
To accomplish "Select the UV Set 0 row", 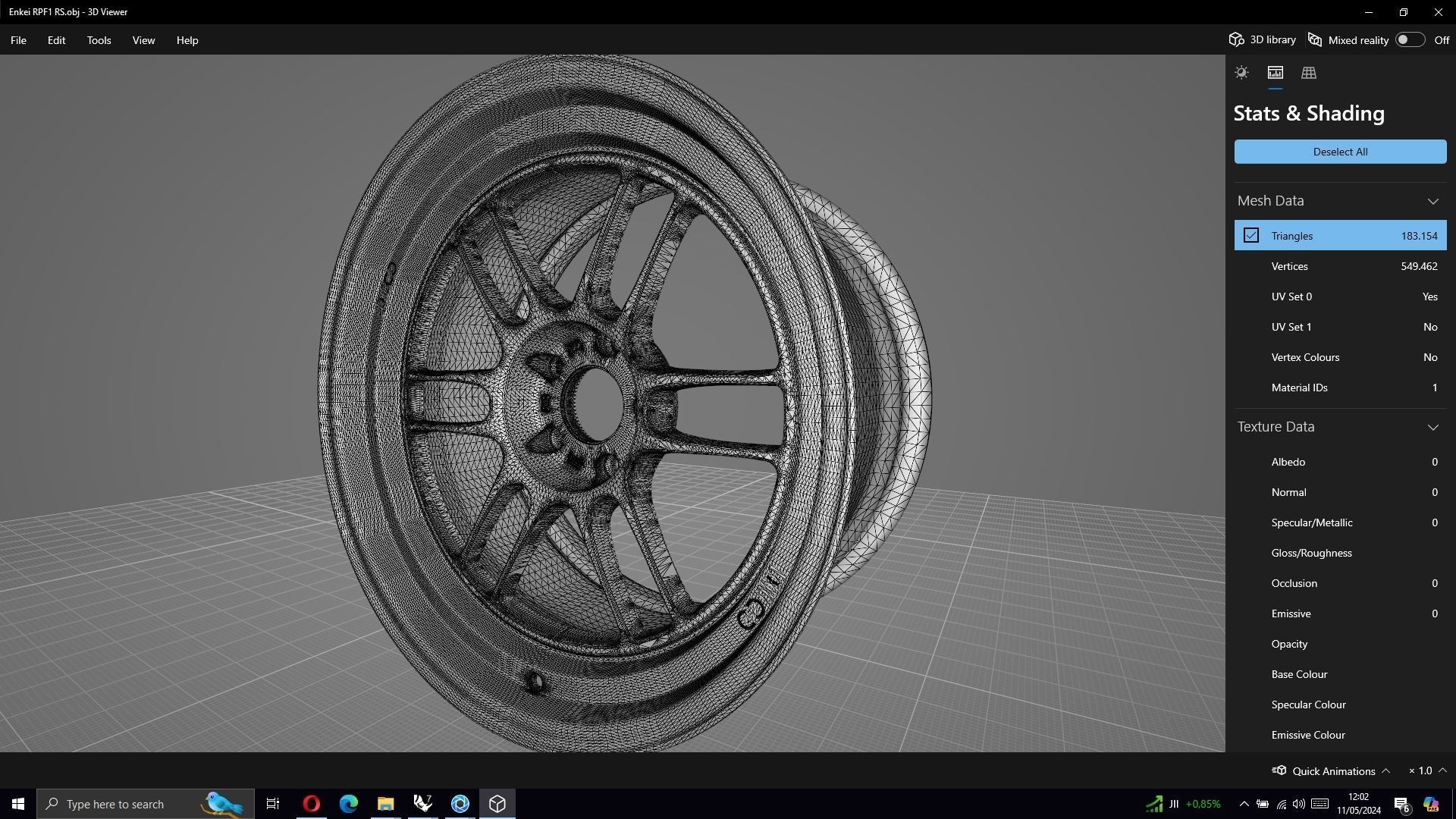I will point(1340,297).
